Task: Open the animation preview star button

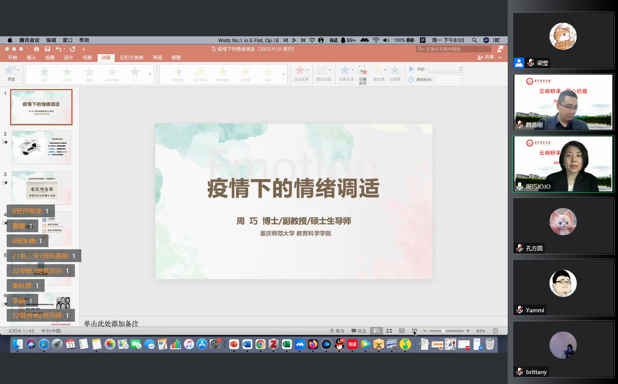Action: (10, 73)
